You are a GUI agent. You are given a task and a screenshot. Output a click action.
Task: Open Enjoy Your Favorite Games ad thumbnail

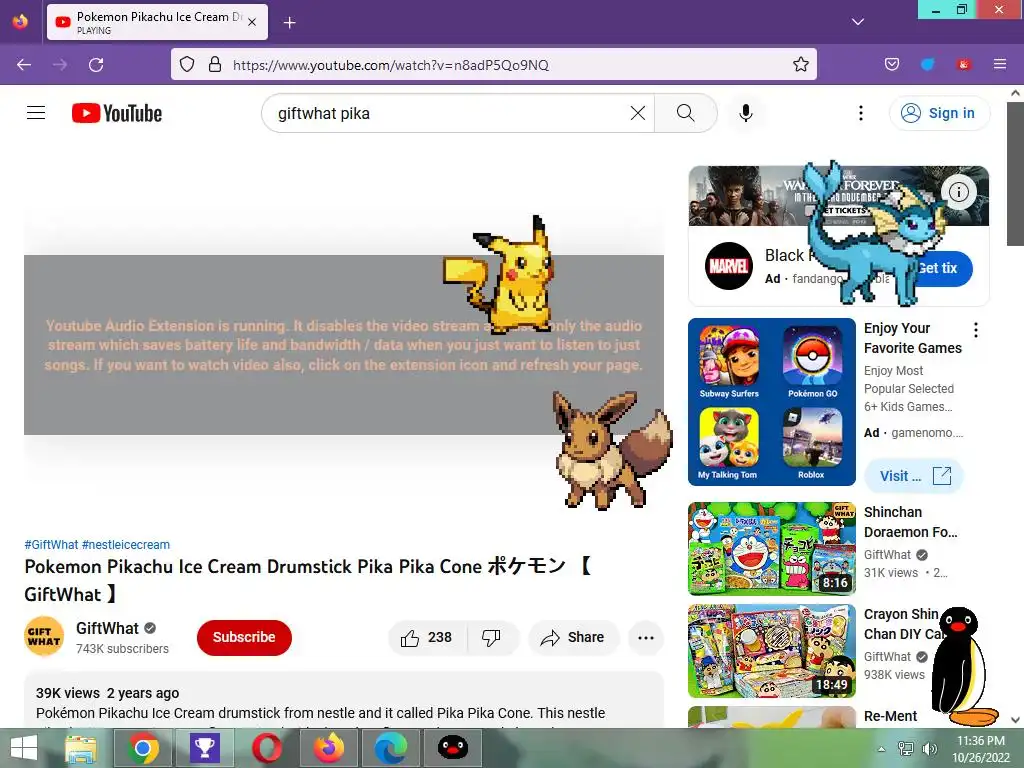(772, 402)
